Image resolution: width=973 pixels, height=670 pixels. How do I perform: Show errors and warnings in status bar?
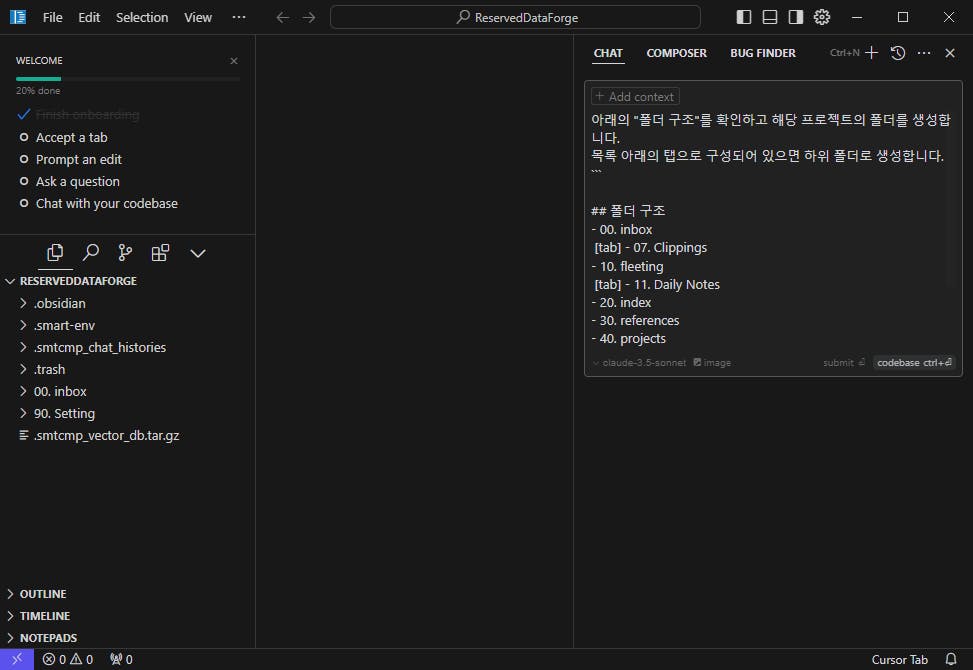point(68,659)
